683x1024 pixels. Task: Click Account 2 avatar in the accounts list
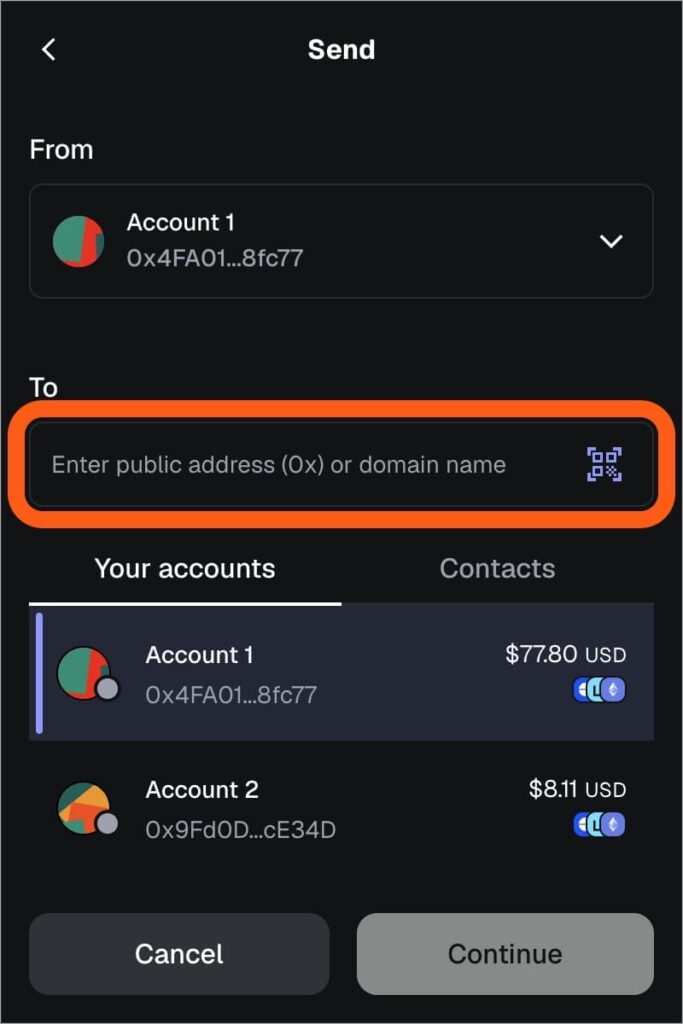[x=80, y=808]
